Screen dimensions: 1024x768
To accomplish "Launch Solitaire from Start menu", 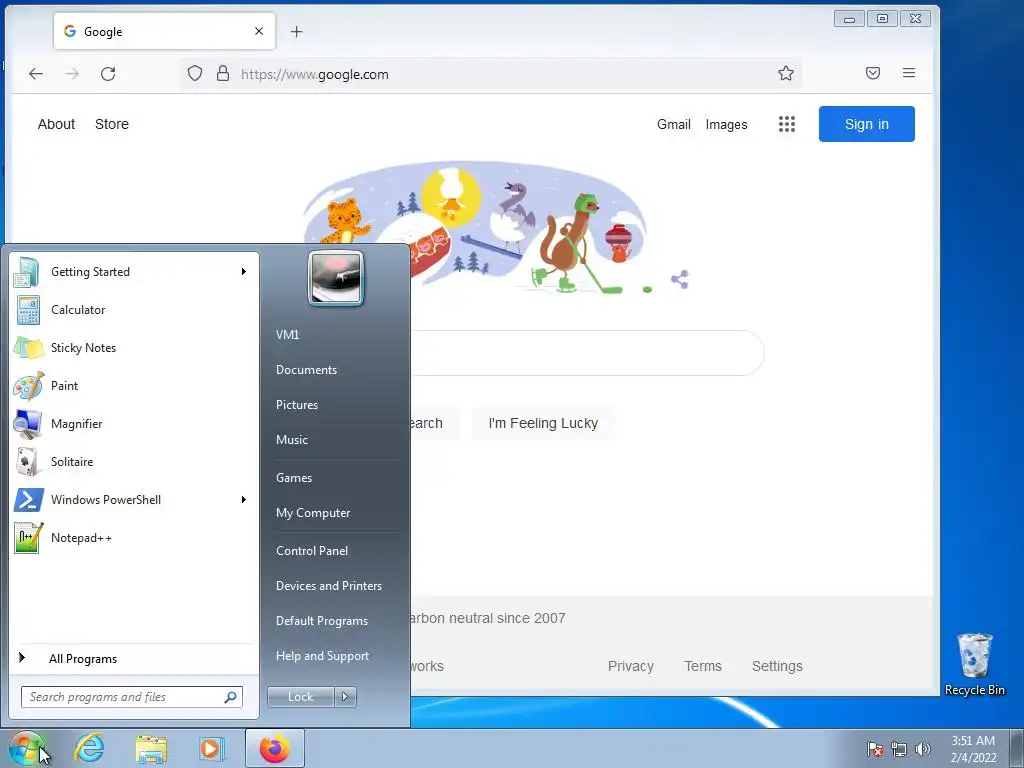I will (x=134, y=462).
